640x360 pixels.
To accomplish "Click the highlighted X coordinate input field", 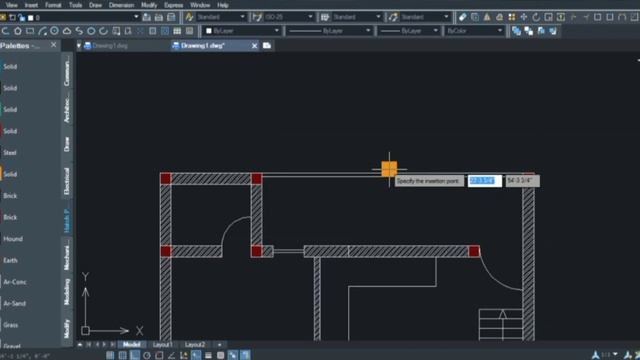I will [485, 181].
